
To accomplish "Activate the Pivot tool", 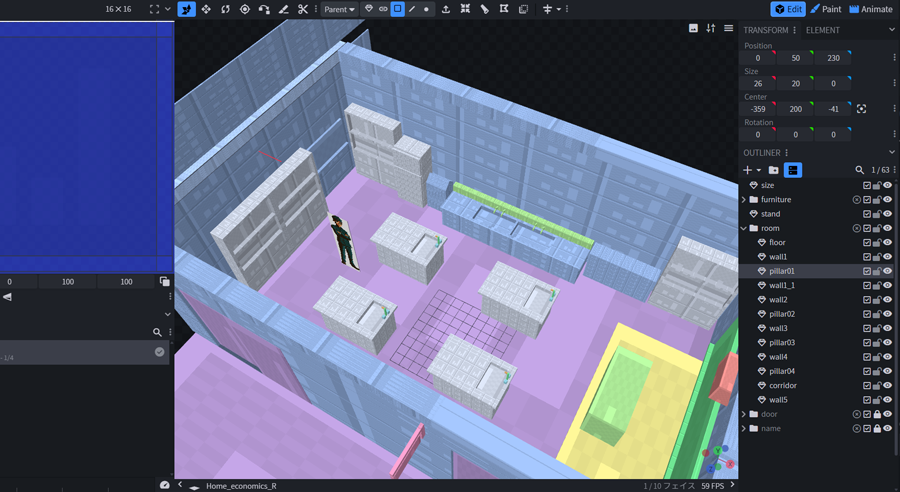I will pyautogui.click(x=245, y=9).
